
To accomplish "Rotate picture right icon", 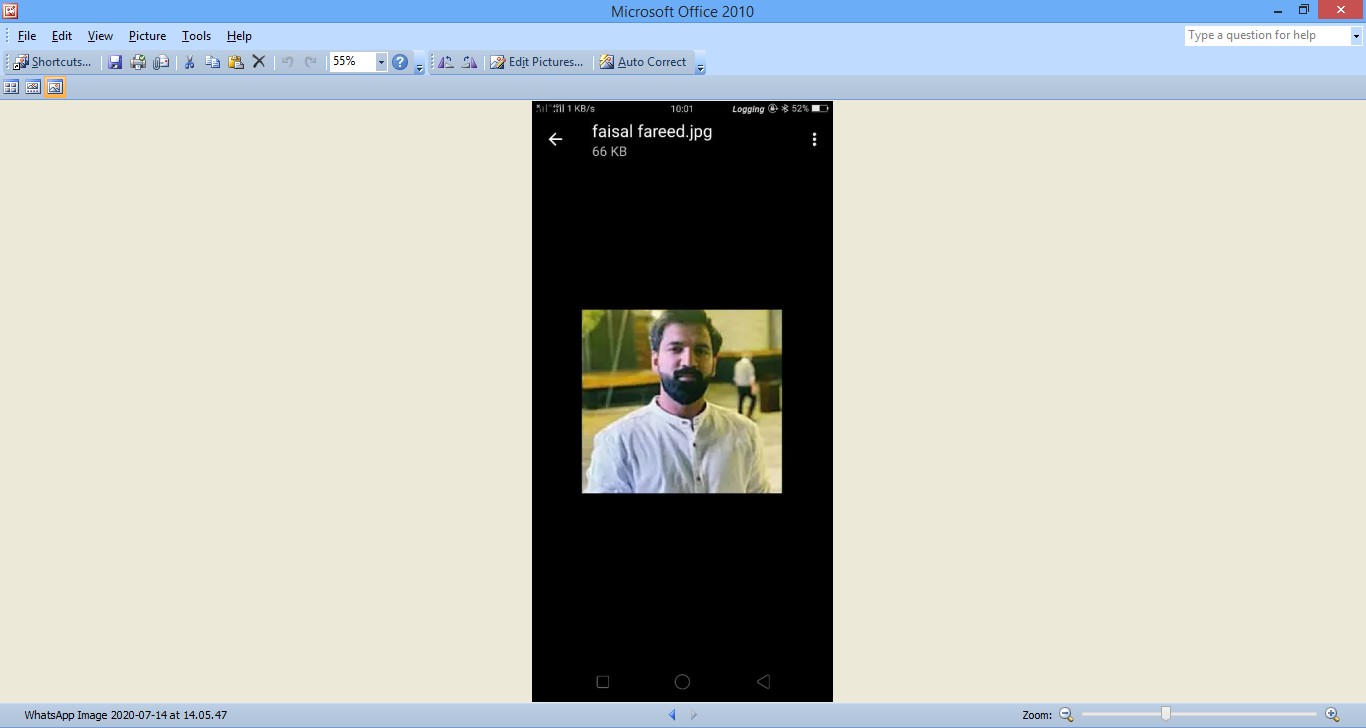I will click(x=469, y=62).
